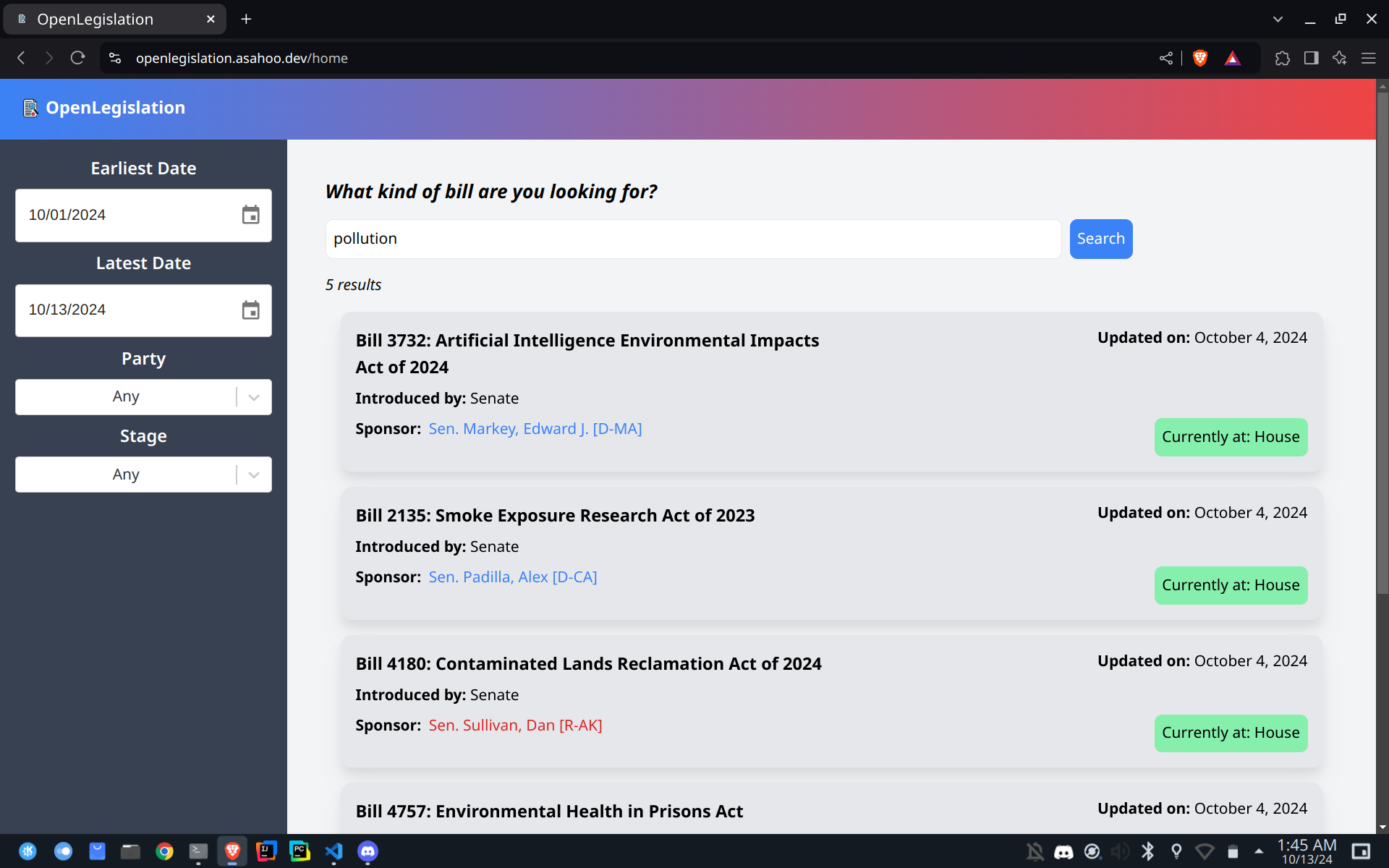Expand the Party filter dropdown
This screenshot has height=868, width=1389.
[x=254, y=397]
